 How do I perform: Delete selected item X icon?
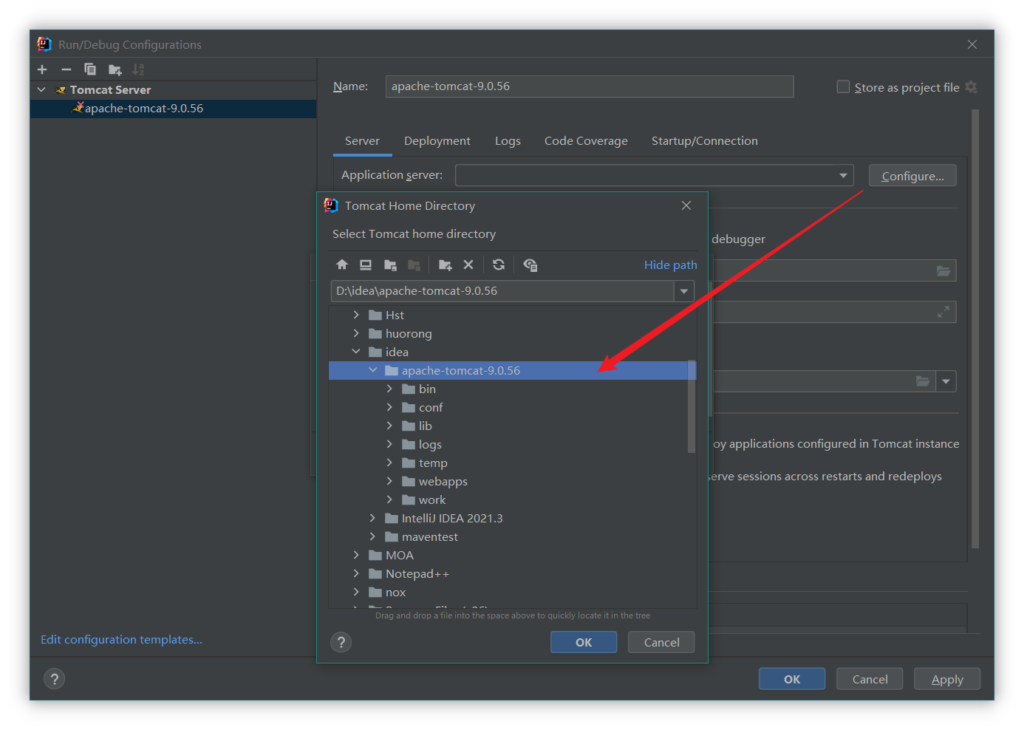468,264
